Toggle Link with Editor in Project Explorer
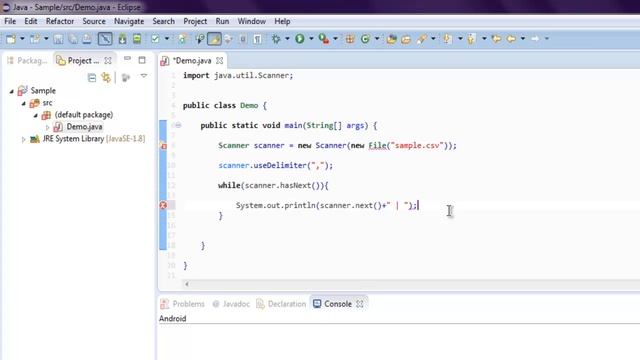Image resolution: width=640 pixels, height=360 pixels. (106, 77)
